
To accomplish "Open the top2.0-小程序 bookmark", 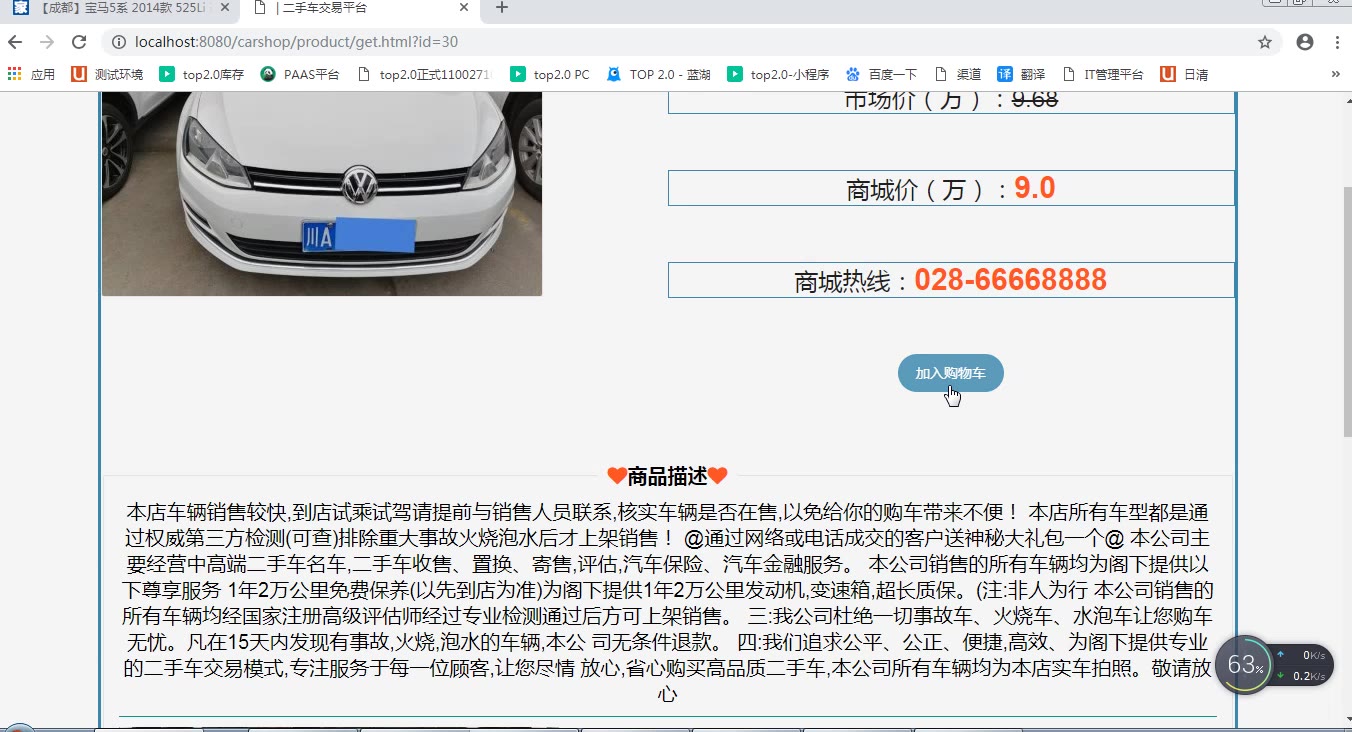I will click(779, 74).
